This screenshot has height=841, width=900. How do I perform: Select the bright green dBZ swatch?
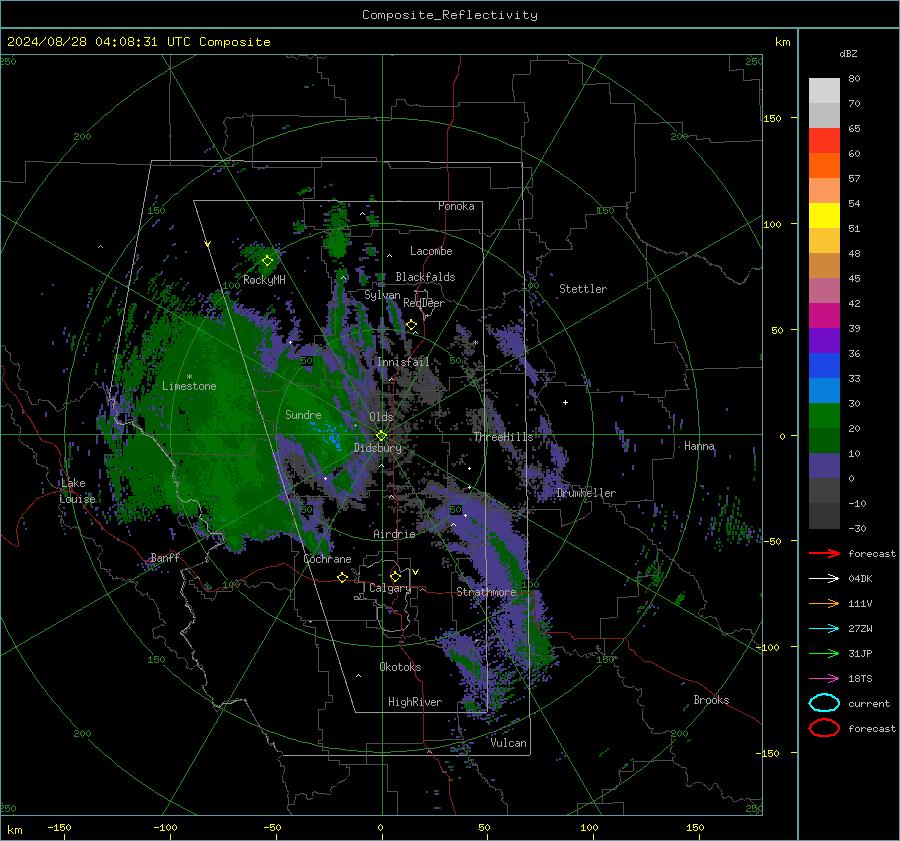(824, 415)
